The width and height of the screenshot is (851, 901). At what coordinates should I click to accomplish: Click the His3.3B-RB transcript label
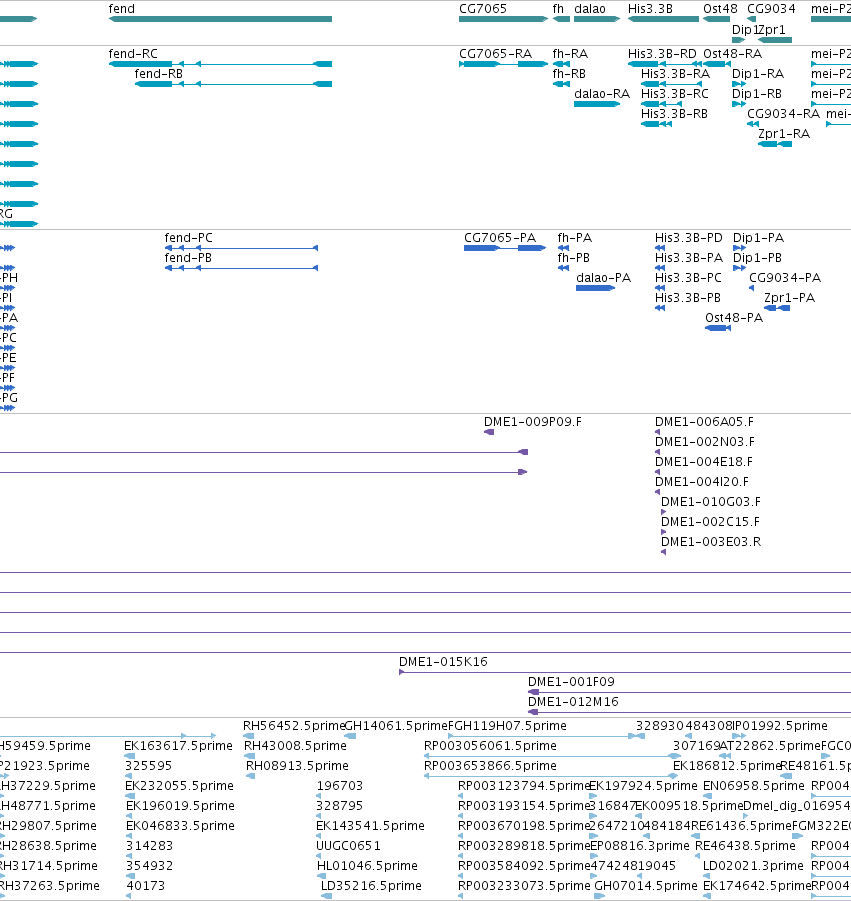click(674, 114)
